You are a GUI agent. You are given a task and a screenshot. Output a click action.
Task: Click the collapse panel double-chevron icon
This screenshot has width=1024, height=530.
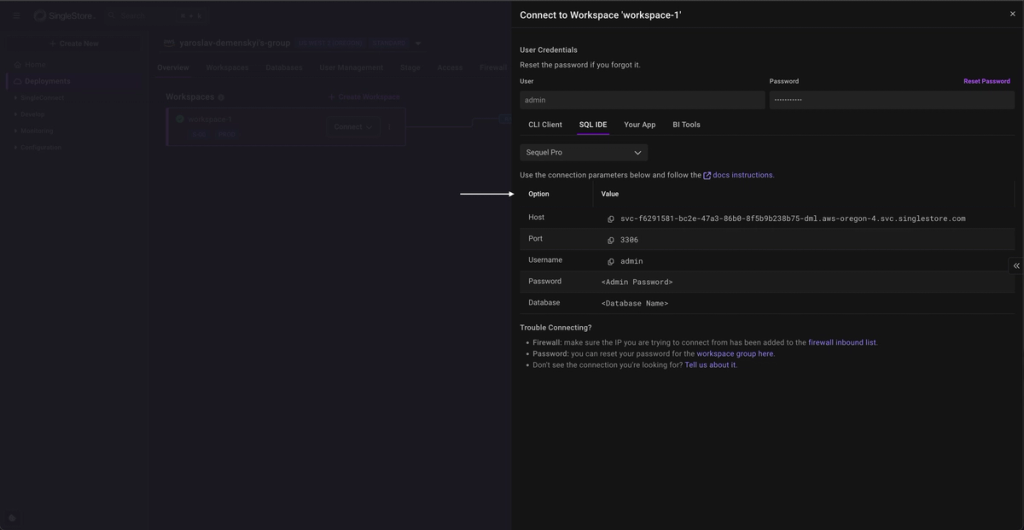pyautogui.click(x=1016, y=266)
